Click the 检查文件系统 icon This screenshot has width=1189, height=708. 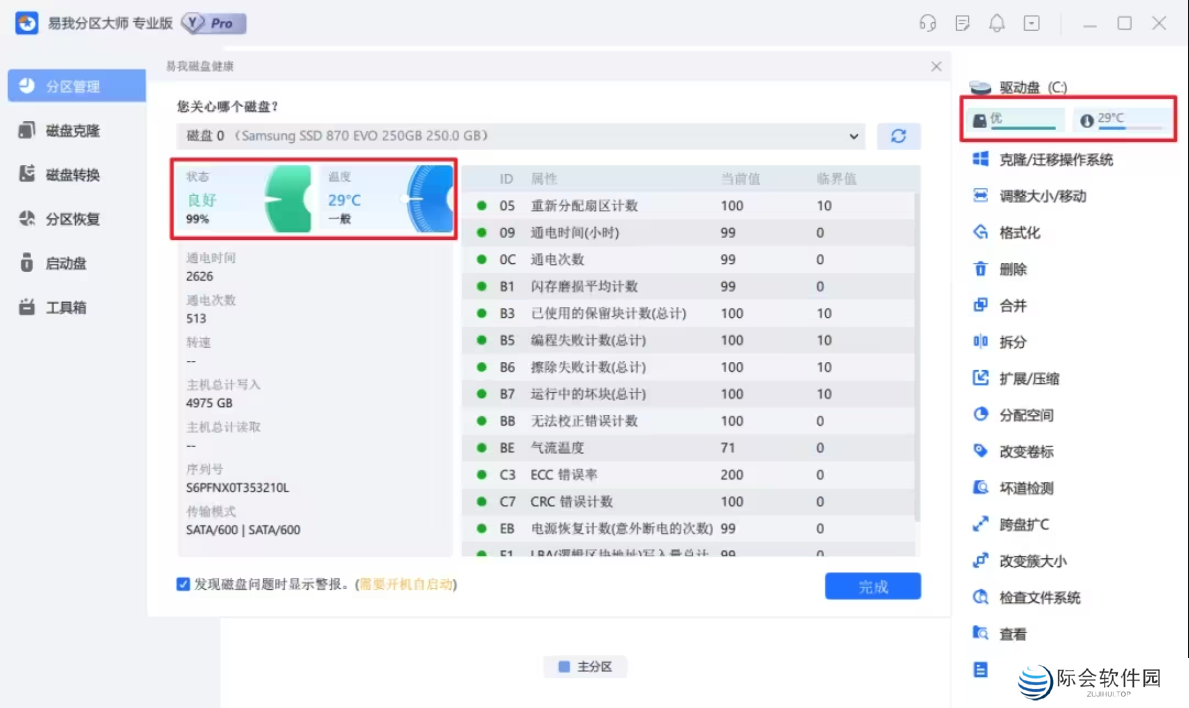(981, 598)
